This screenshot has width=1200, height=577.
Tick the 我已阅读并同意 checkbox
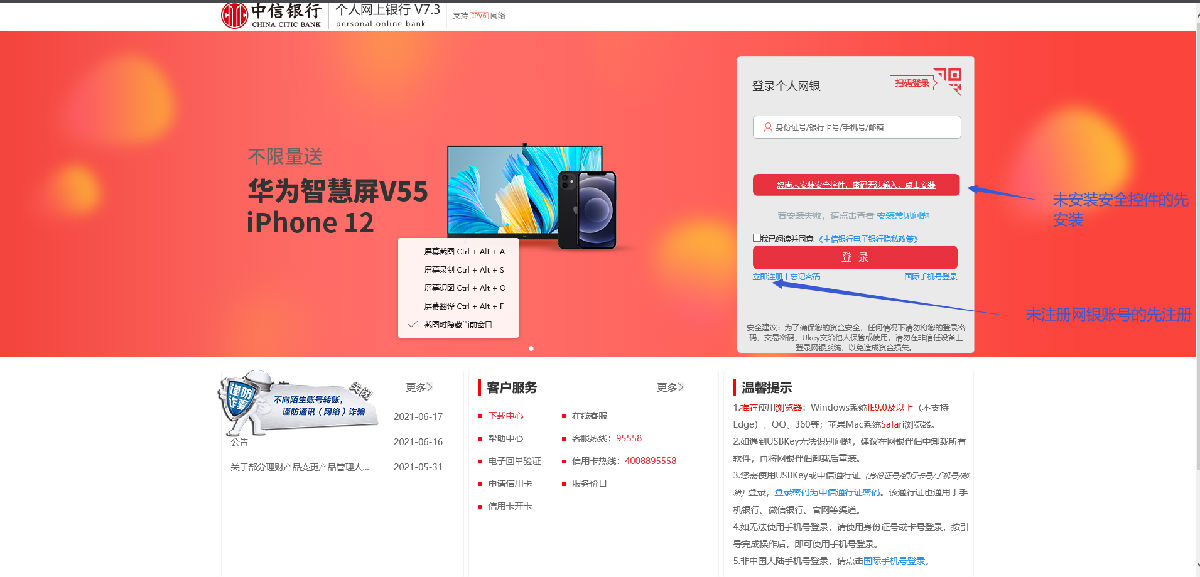click(x=756, y=239)
